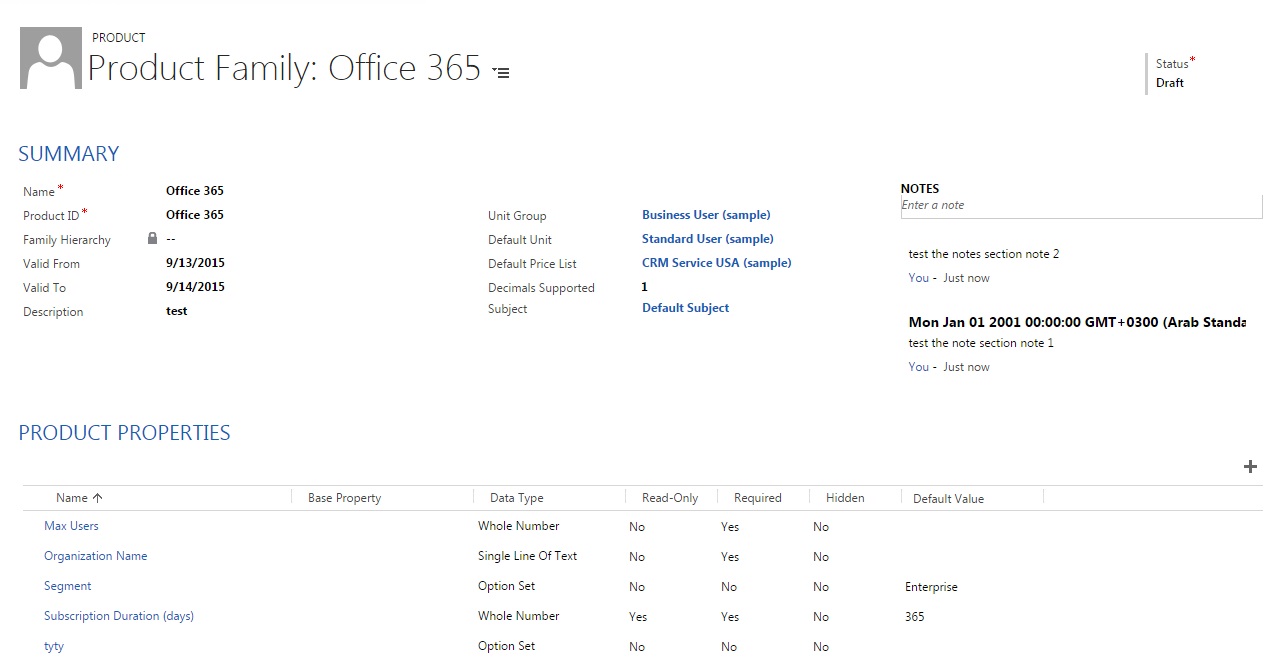1271x670 pixels.
Task: Click the Hidden column header
Action: (x=845, y=498)
